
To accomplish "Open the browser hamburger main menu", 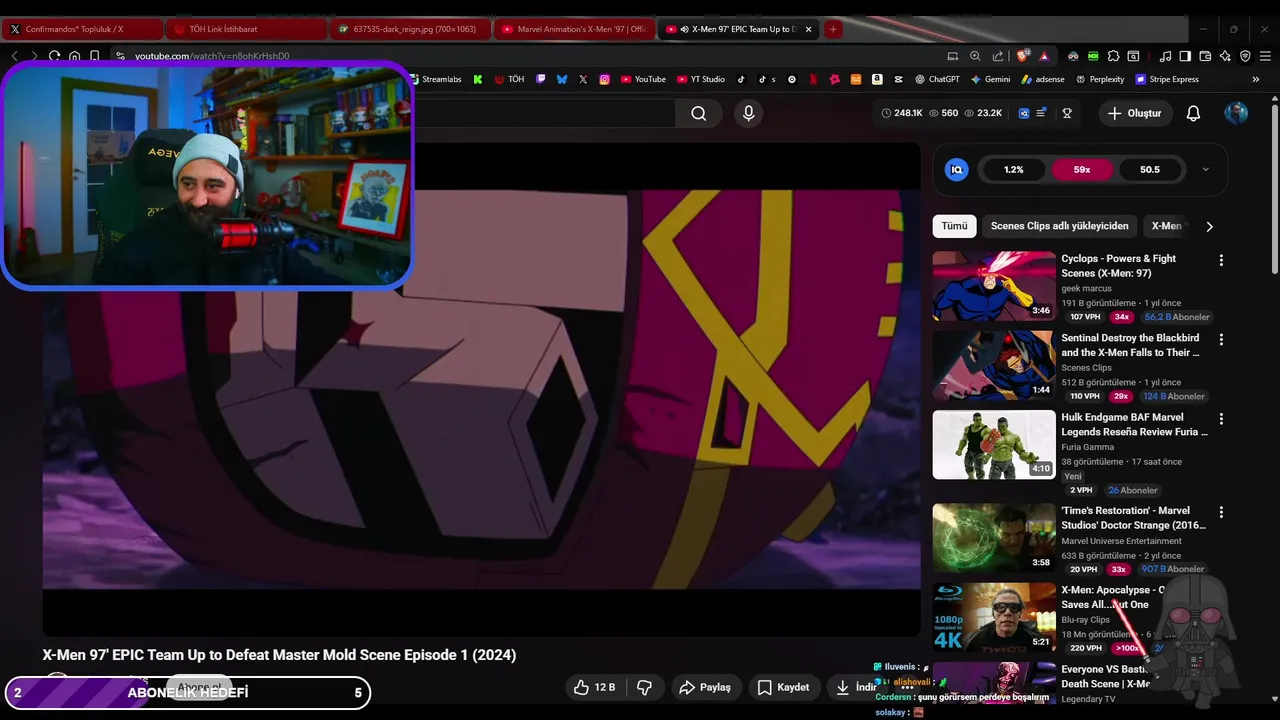I will click(1265, 56).
